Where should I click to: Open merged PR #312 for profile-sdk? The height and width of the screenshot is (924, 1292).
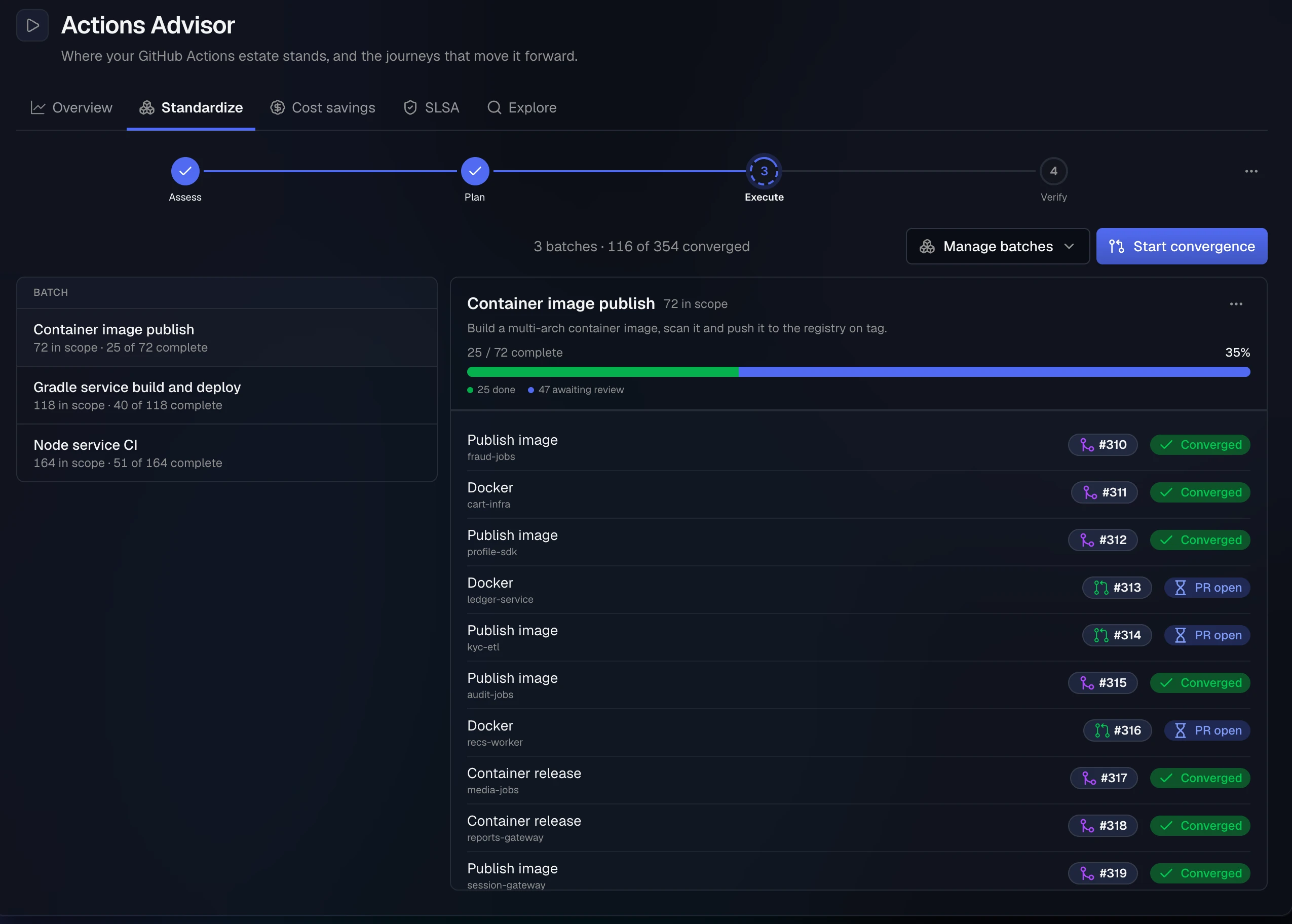click(1103, 541)
